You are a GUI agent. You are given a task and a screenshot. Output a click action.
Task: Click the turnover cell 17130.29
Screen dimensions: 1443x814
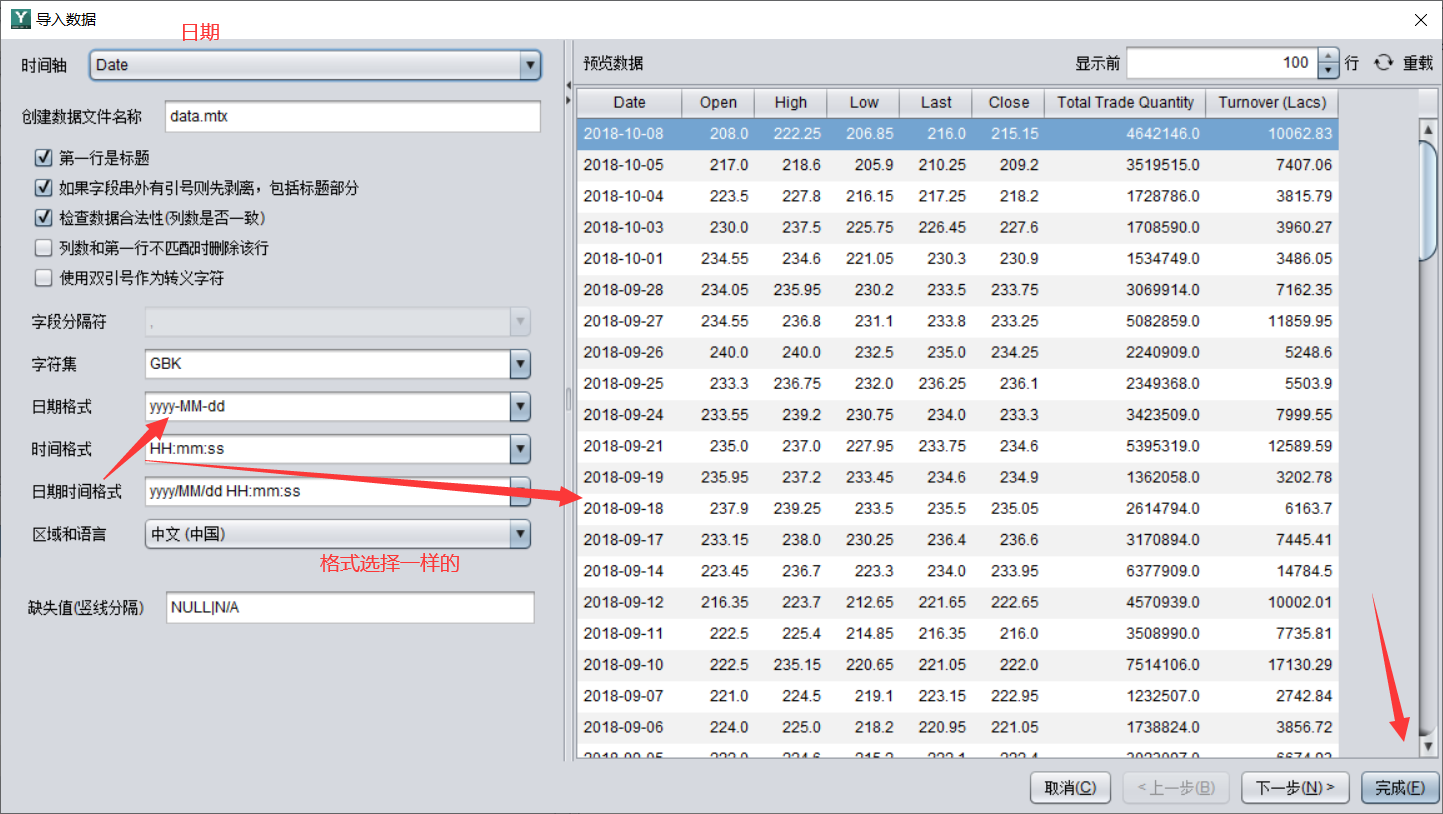click(x=1272, y=664)
